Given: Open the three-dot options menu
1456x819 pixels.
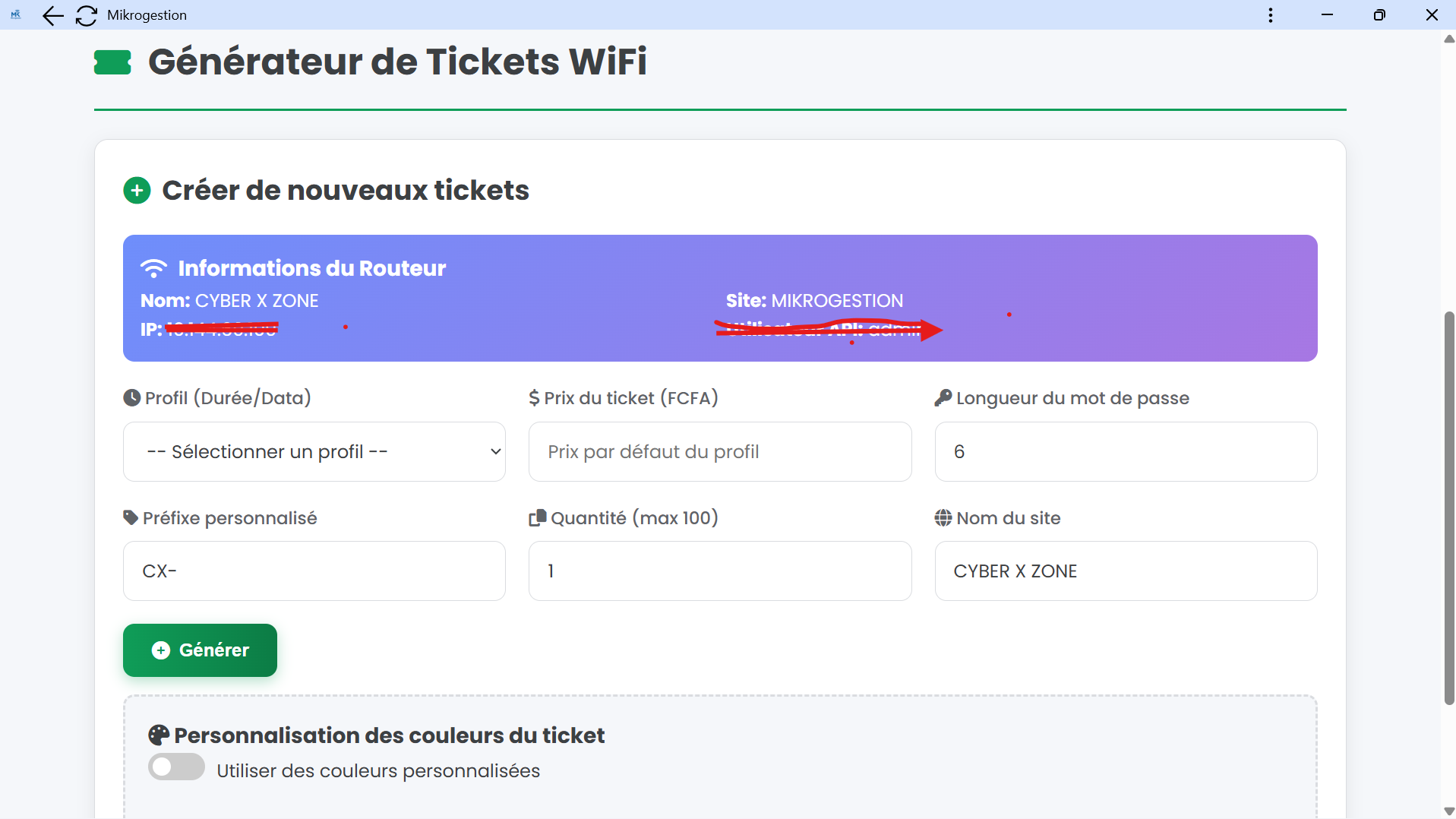Looking at the screenshot, I should [x=1269, y=14].
